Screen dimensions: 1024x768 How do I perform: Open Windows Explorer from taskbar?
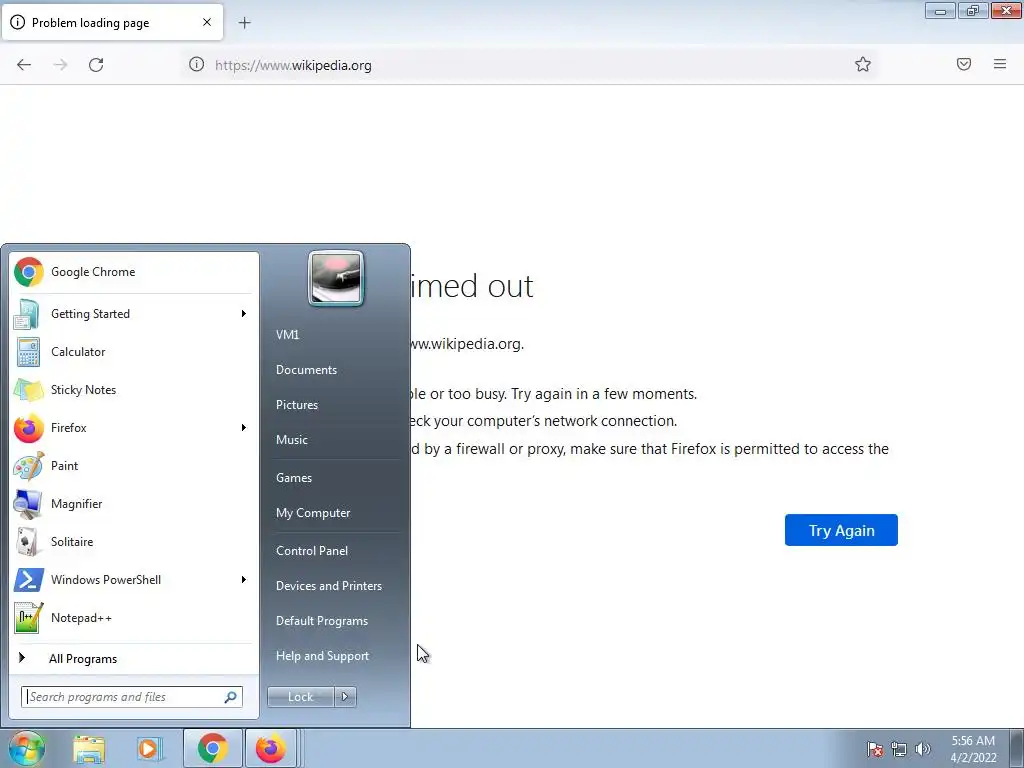coord(89,749)
